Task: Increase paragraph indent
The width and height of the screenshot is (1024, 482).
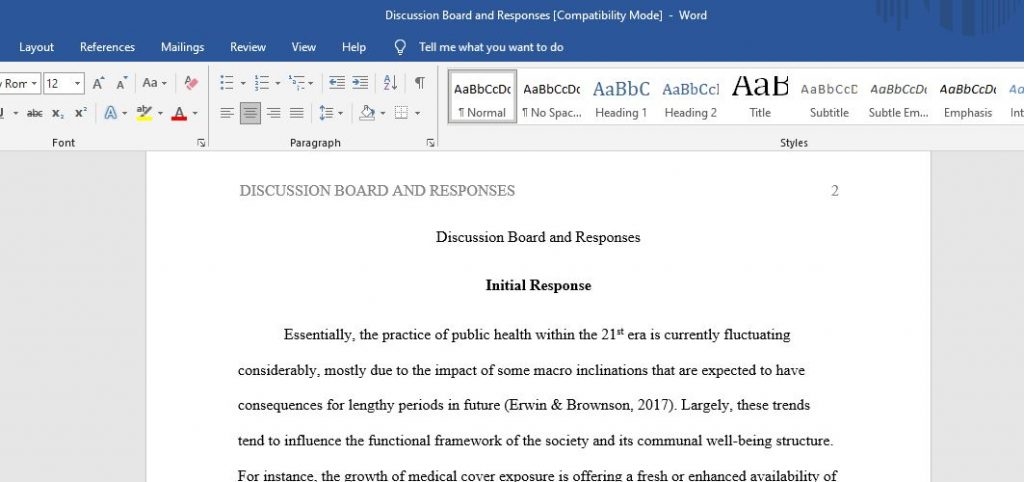Action: coord(360,83)
